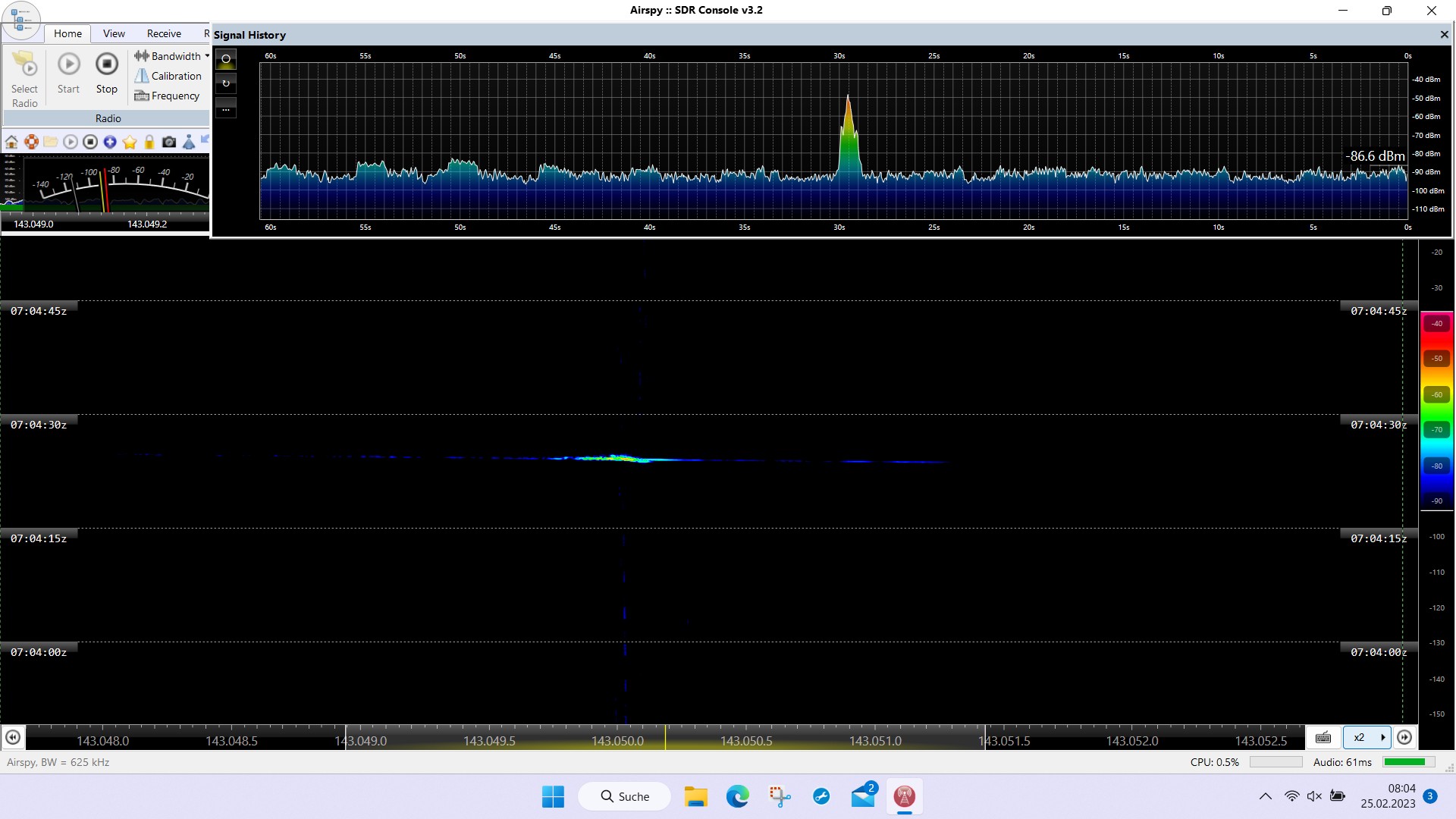The width and height of the screenshot is (1456, 819).
Task: Click the blue transmitter tower icon
Action: (x=189, y=142)
